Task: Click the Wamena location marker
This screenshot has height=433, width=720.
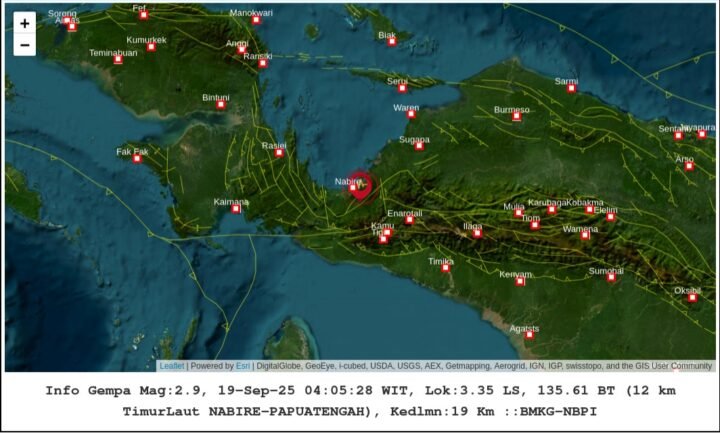Action: [585, 236]
